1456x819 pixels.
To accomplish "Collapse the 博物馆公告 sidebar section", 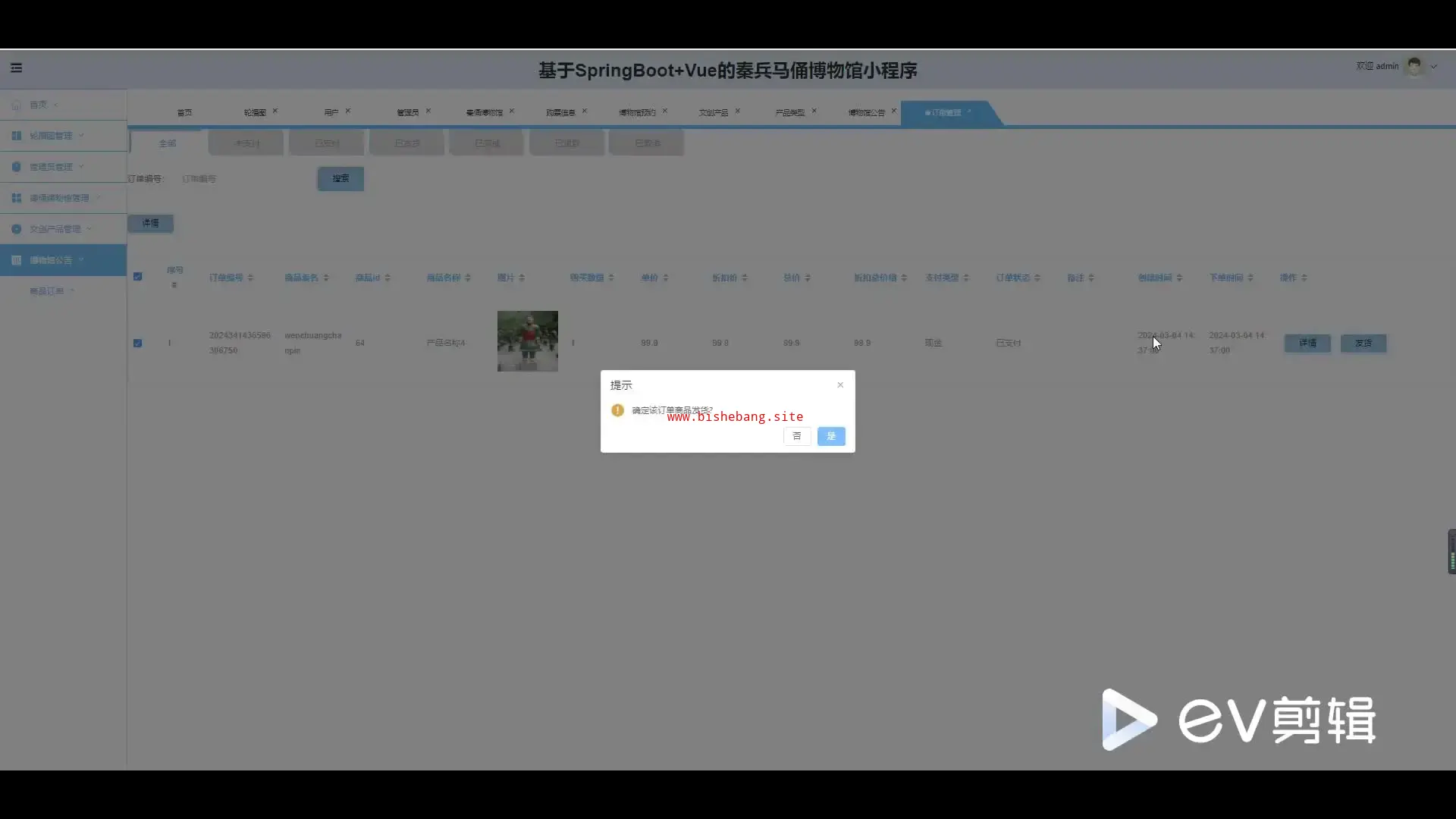I will 51,260.
